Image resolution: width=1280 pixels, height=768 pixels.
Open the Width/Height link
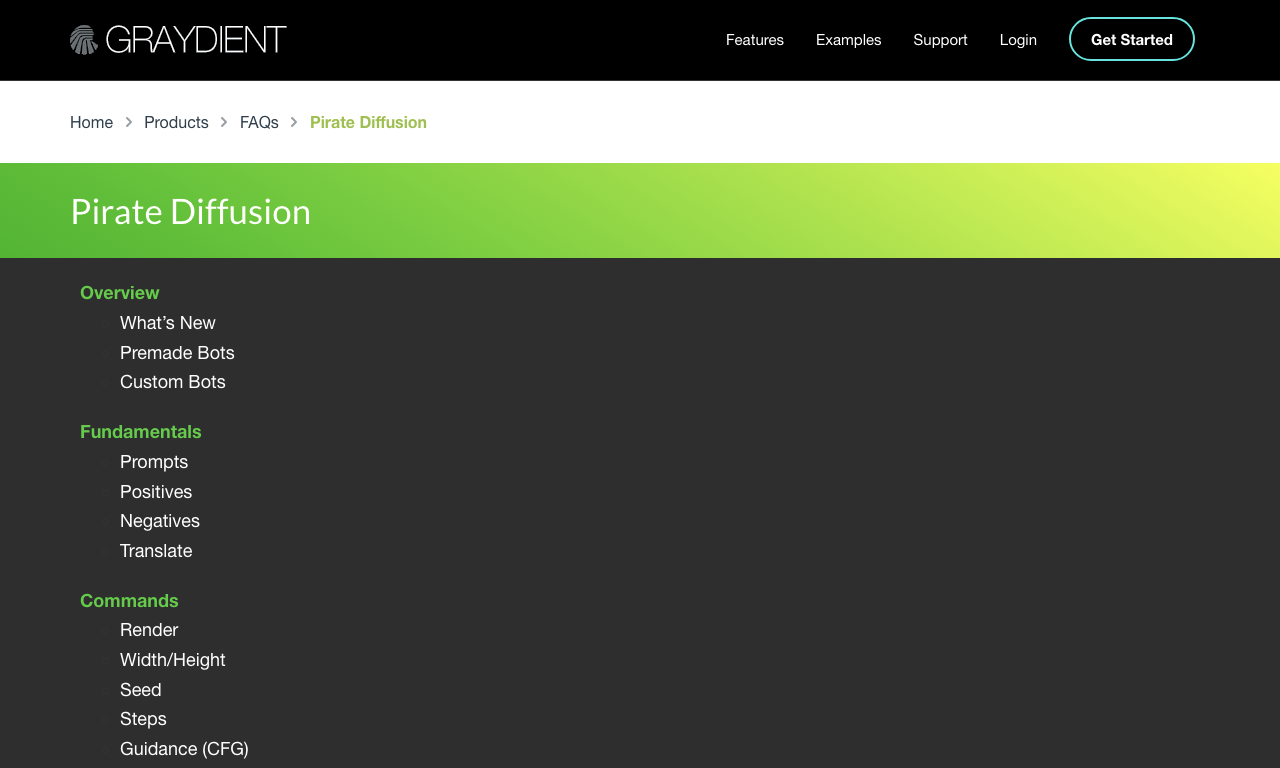[173, 660]
